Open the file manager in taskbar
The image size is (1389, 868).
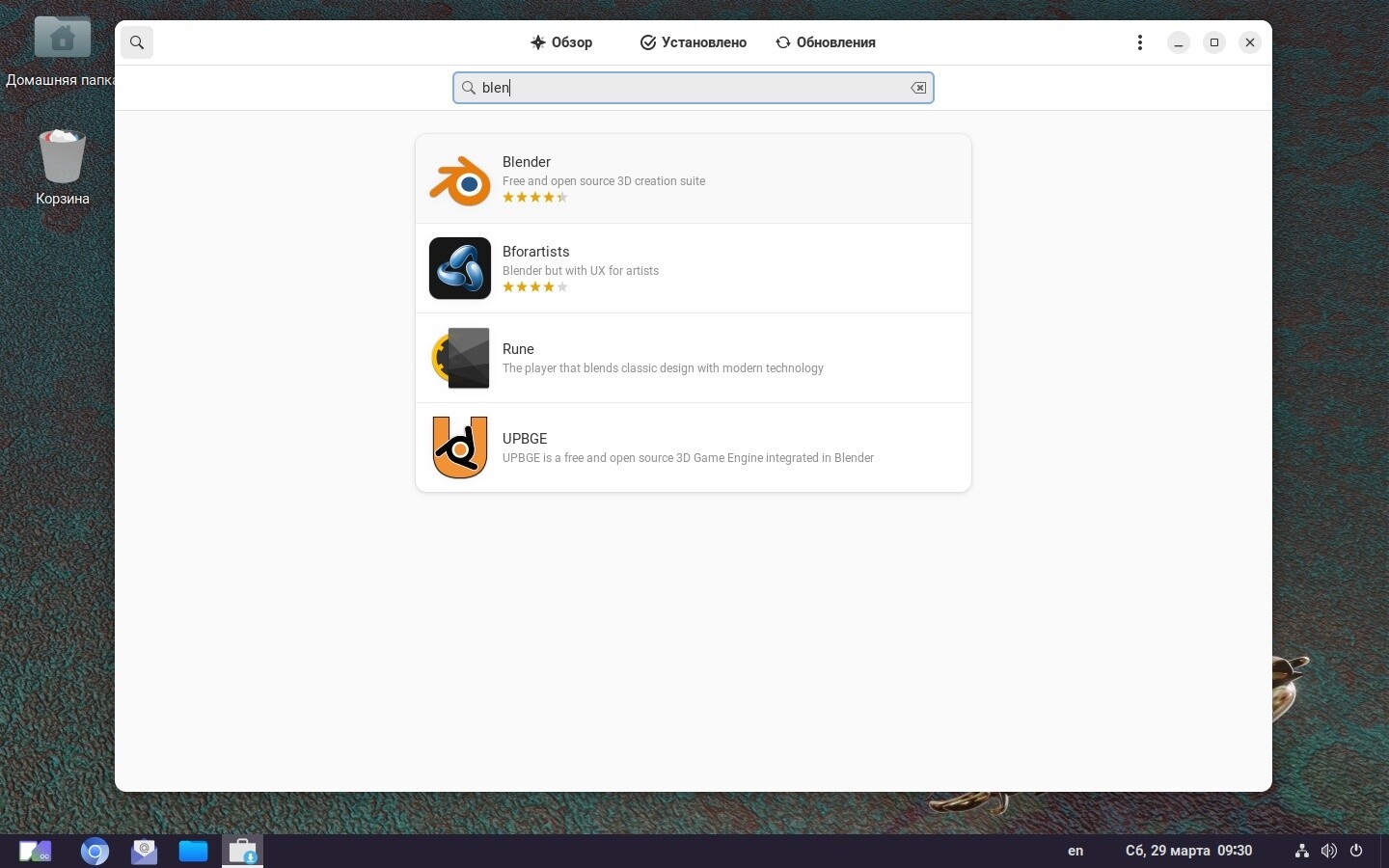193,852
